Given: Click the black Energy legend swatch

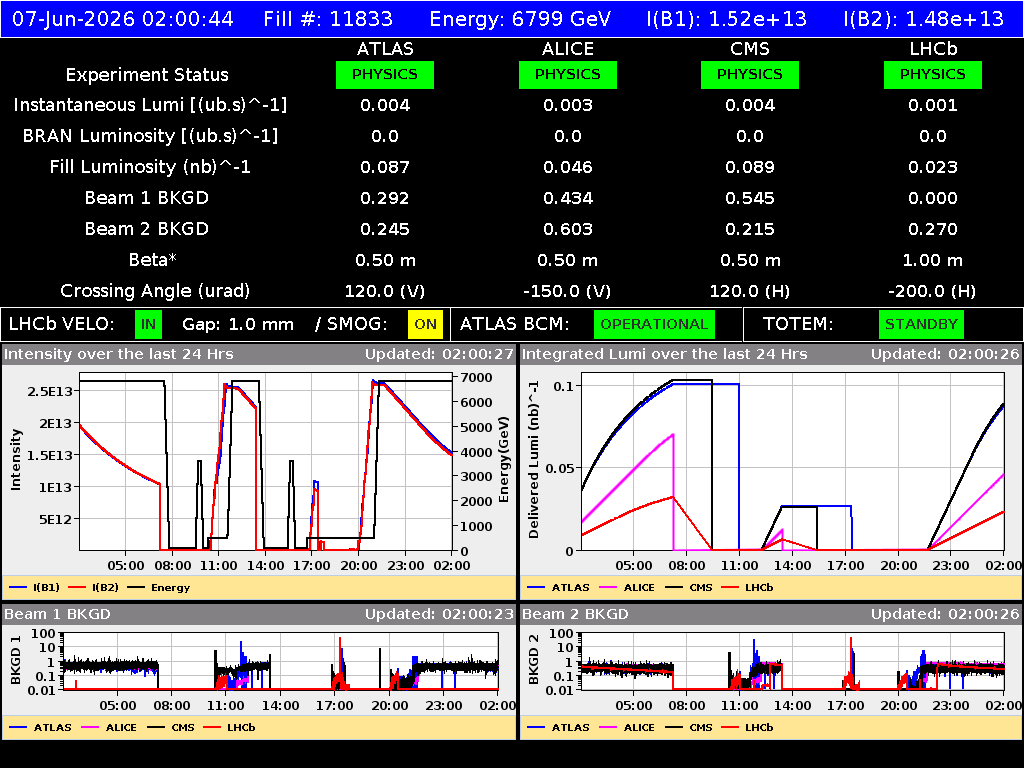Looking at the screenshot, I should [136, 588].
